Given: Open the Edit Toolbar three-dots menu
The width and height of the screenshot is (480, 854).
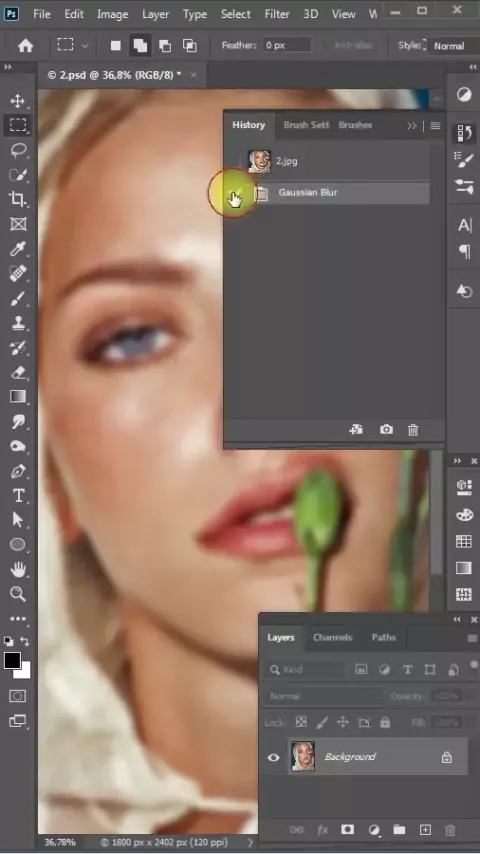Looking at the screenshot, I should point(17,619).
